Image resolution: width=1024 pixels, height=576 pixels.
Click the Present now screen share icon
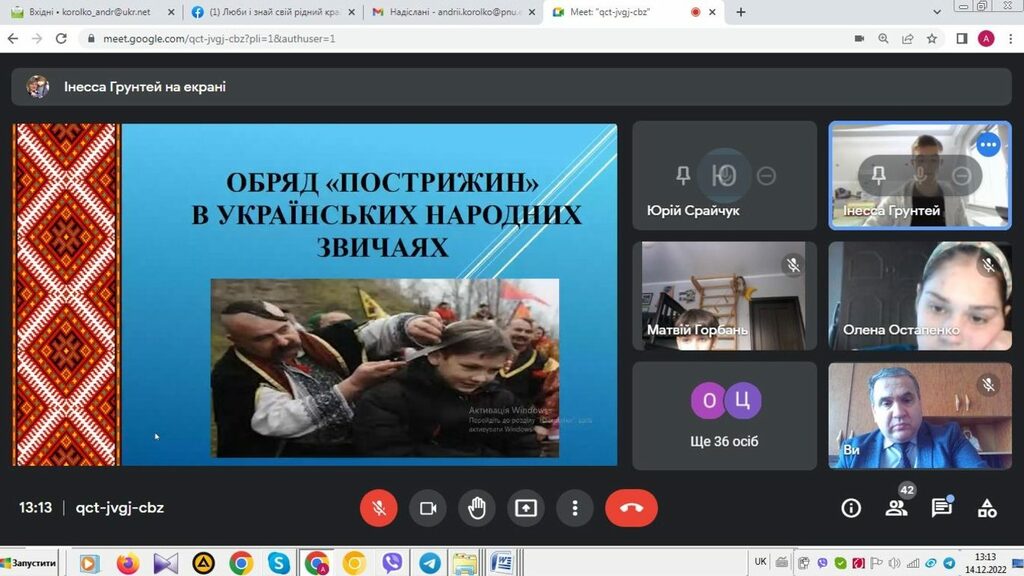click(x=526, y=508)
